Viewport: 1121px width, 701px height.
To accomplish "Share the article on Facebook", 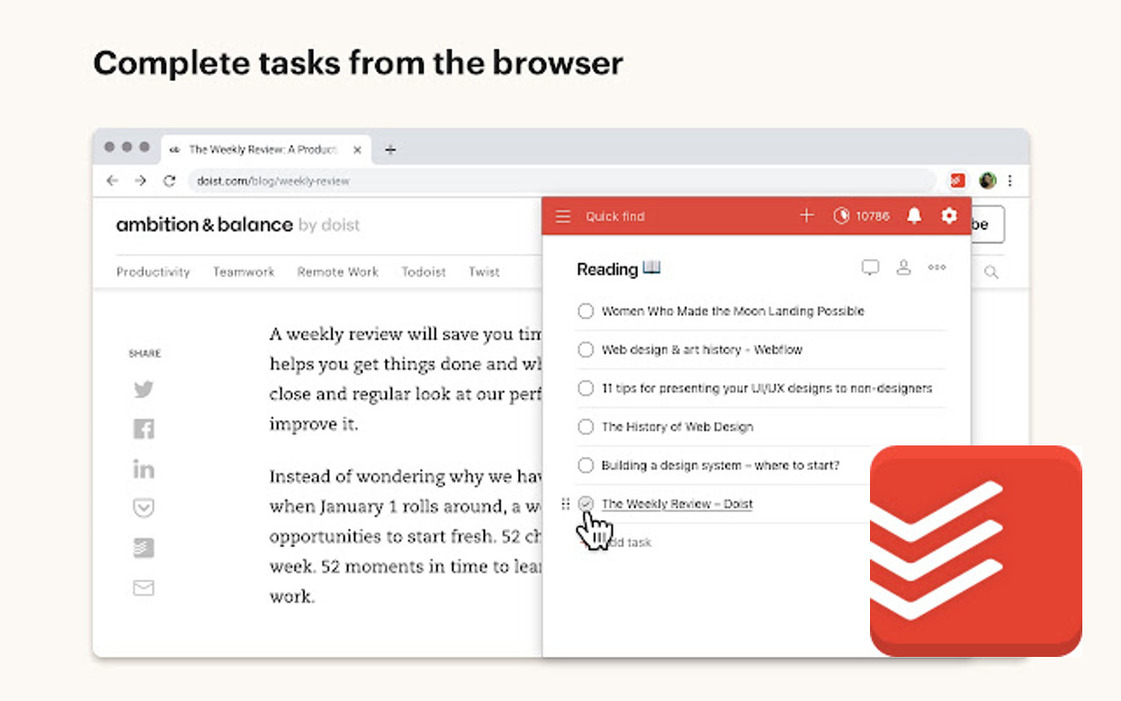I will point(144,429).
